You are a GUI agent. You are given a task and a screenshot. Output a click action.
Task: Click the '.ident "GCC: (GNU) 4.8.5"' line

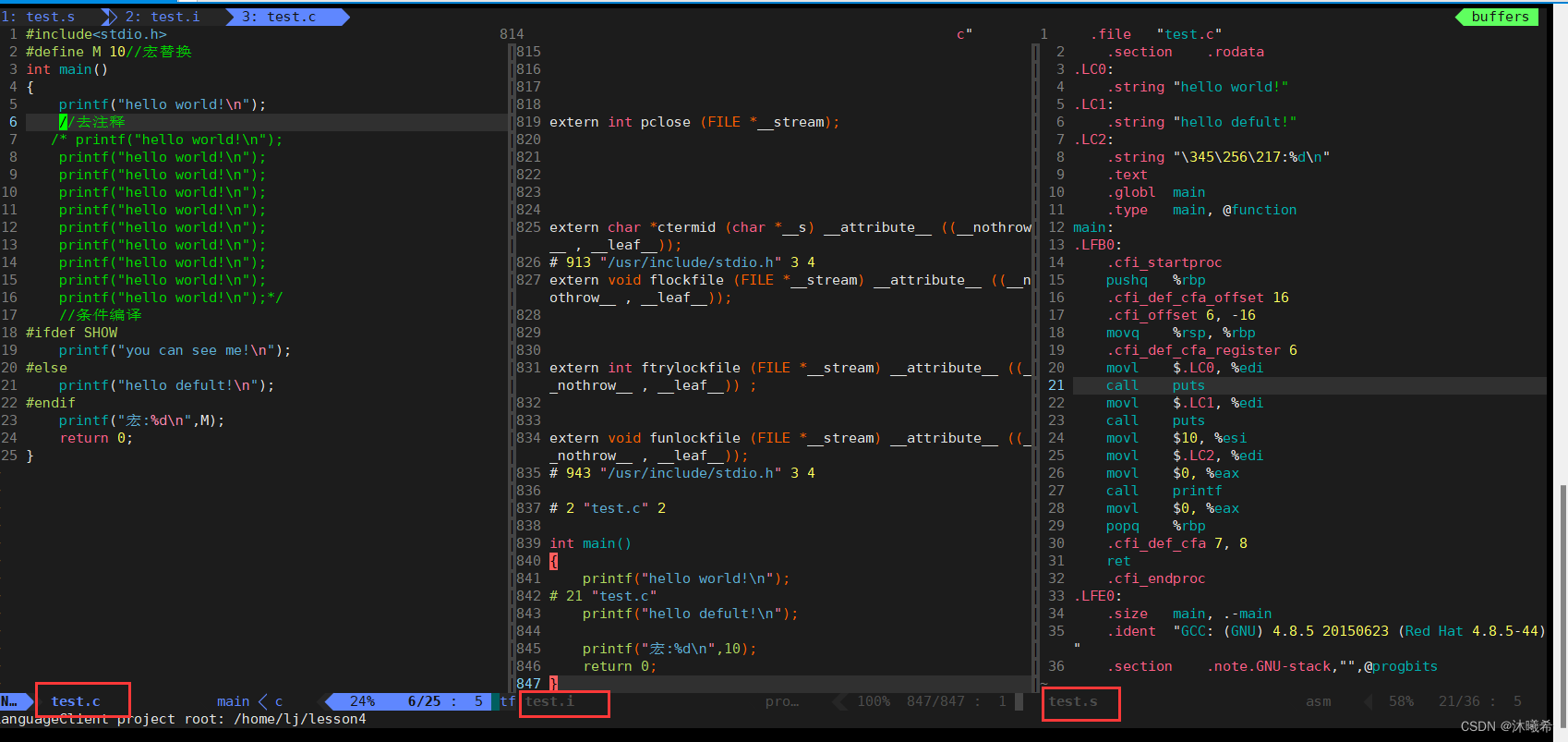pos(1326,631)
